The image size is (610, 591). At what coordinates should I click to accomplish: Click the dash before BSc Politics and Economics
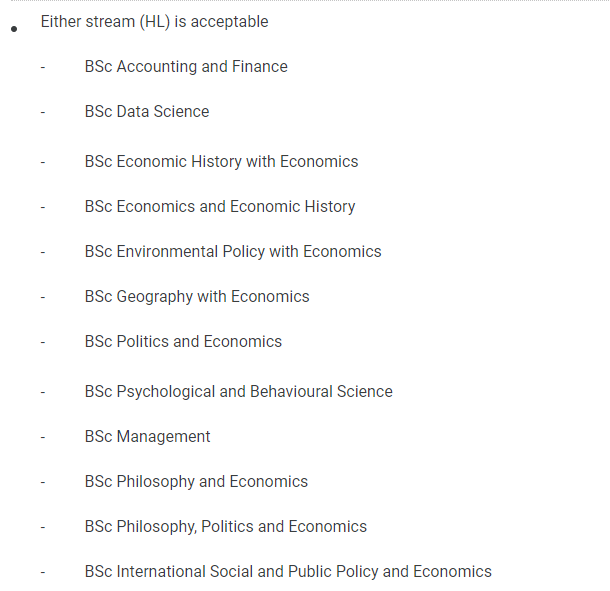click(x=43, y=343)
